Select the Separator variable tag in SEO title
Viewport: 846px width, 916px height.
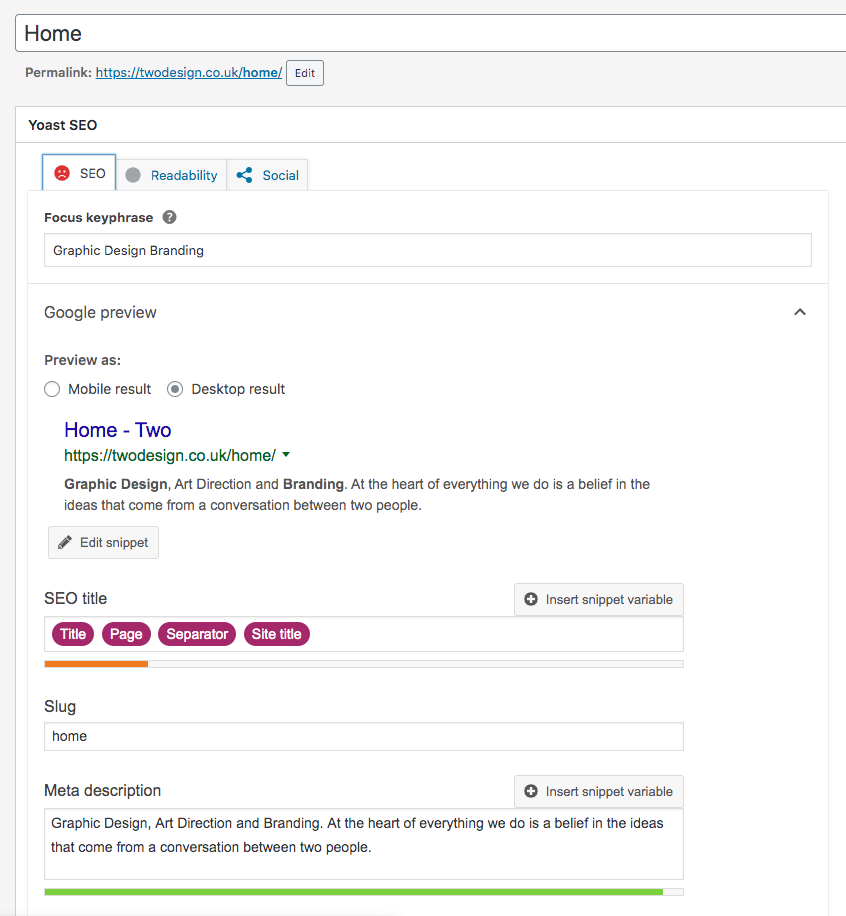tap(197, 634)
